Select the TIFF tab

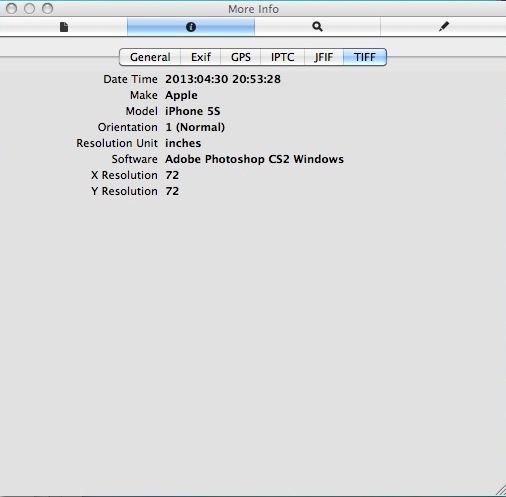(365, 57)
